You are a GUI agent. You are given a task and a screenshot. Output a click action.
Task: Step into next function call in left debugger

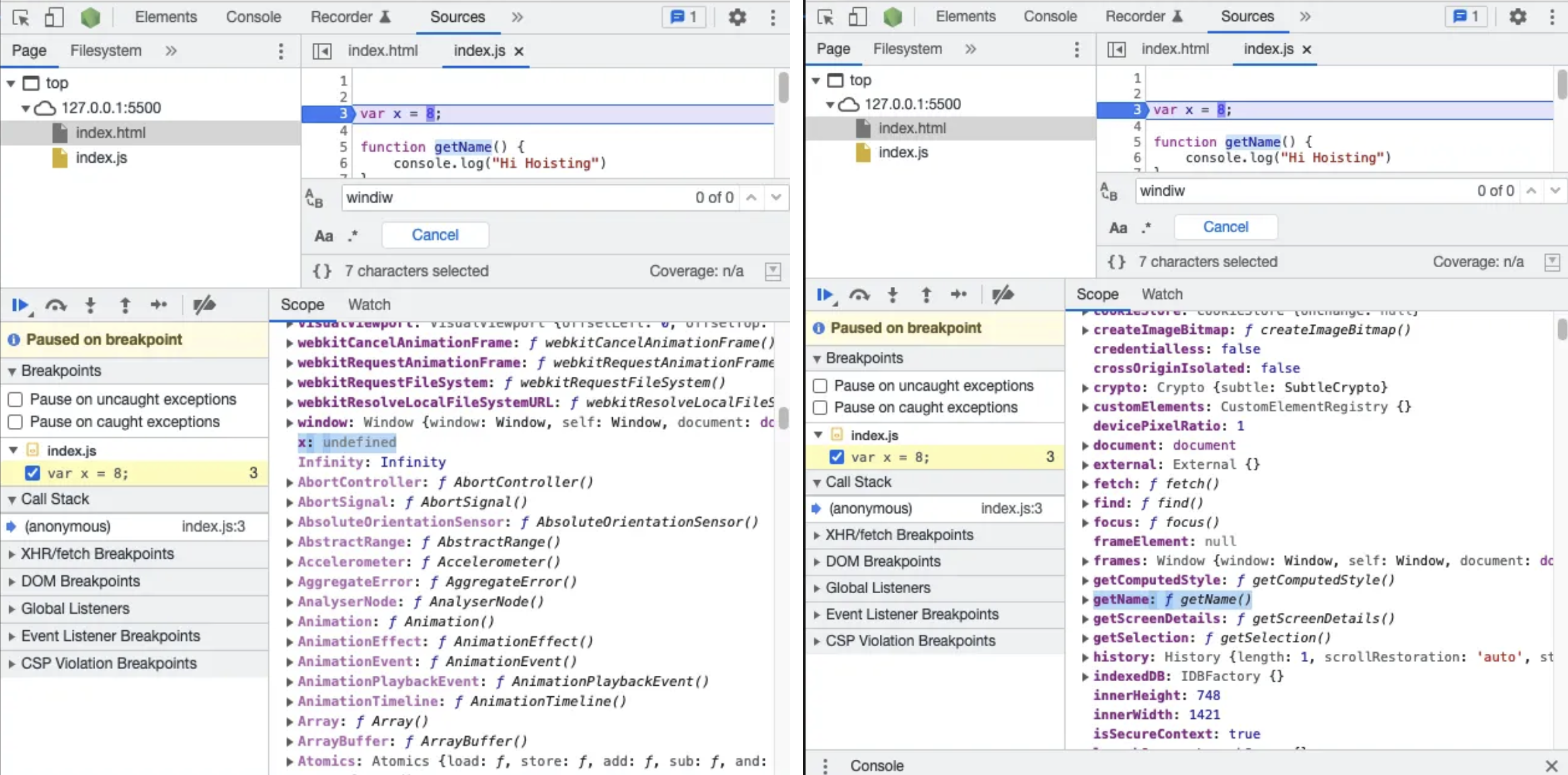[91, 305]
